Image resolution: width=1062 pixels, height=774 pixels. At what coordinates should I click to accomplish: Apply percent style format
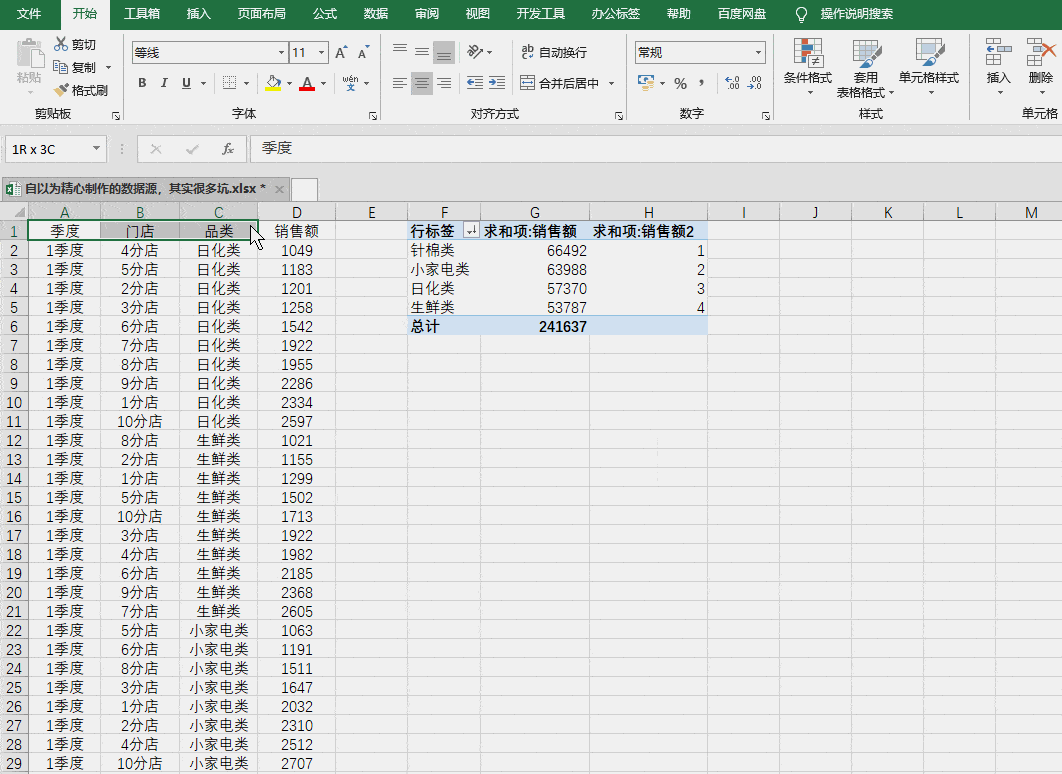(x=681, y=83)
